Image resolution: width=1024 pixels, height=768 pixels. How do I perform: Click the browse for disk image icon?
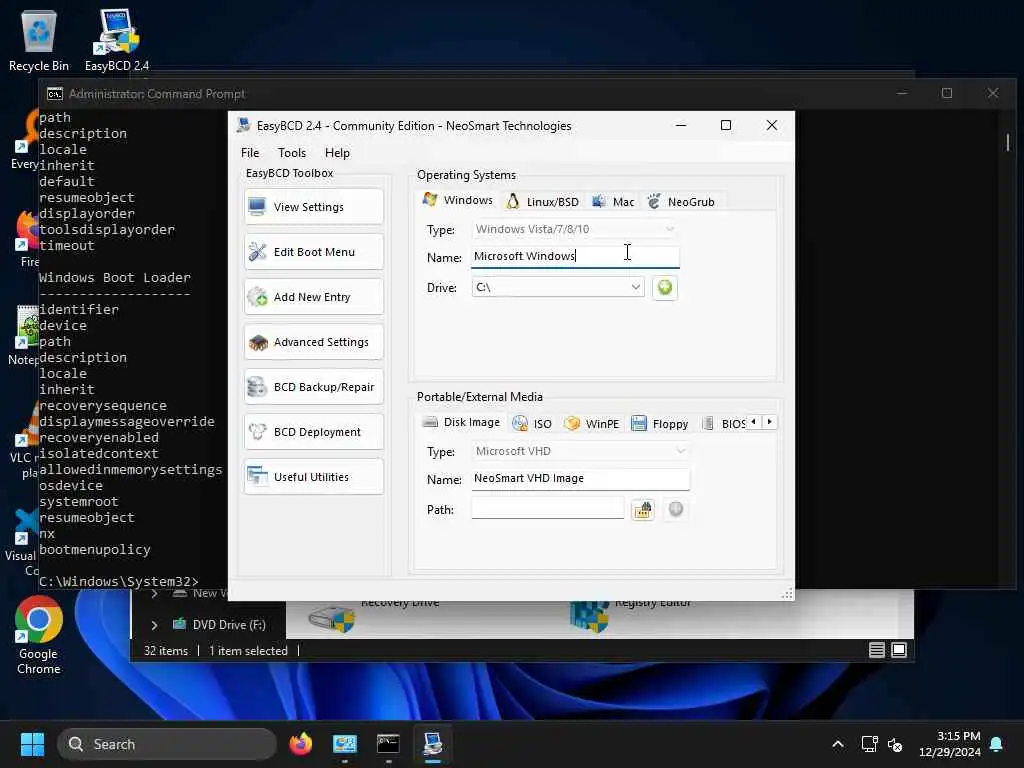click(x=643, y=509)
